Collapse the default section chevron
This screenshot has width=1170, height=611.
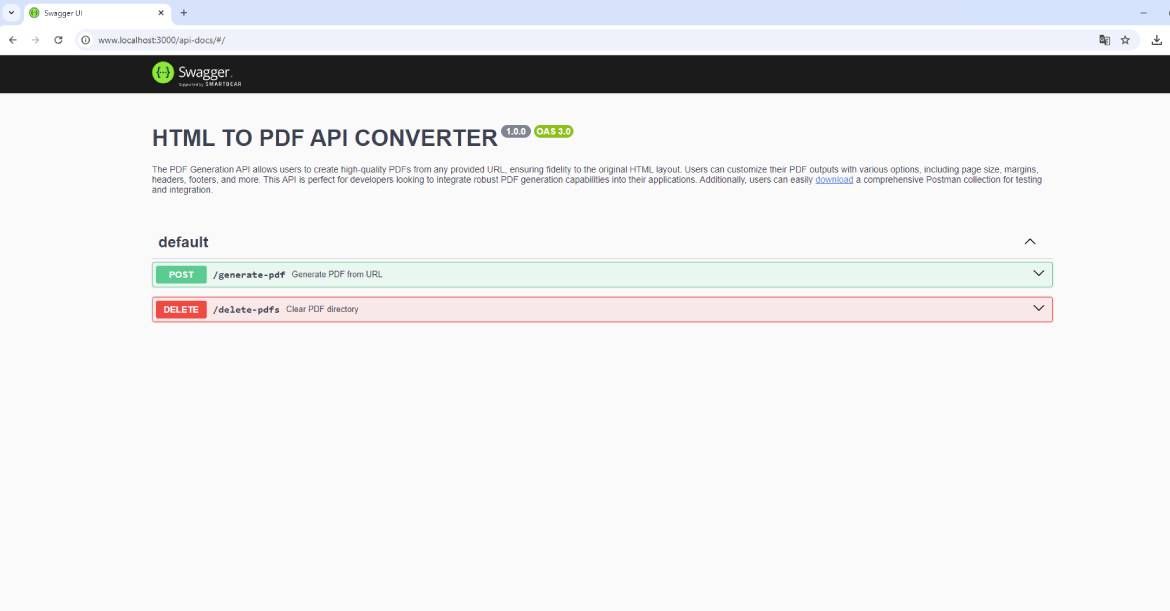(1030, 242)
